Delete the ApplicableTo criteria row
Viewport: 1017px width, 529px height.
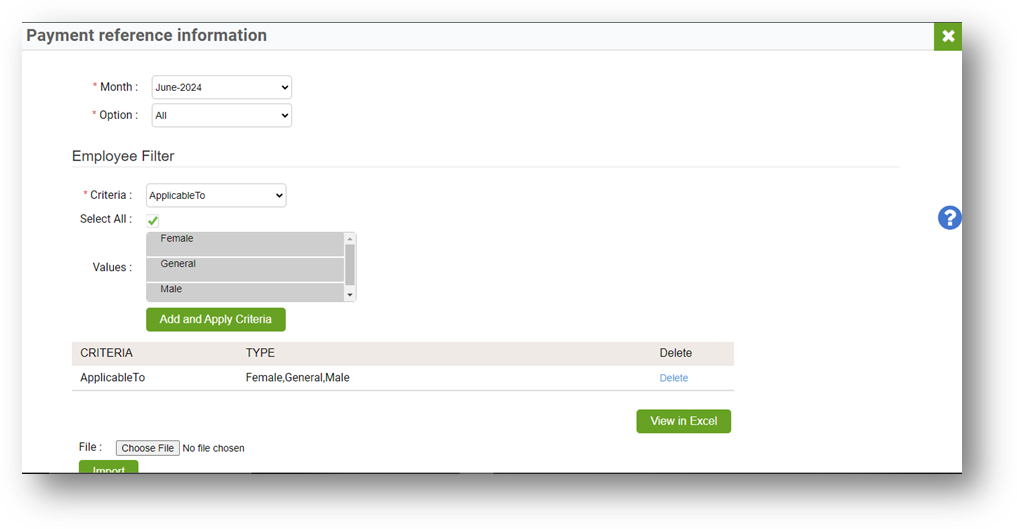point(673,378)
